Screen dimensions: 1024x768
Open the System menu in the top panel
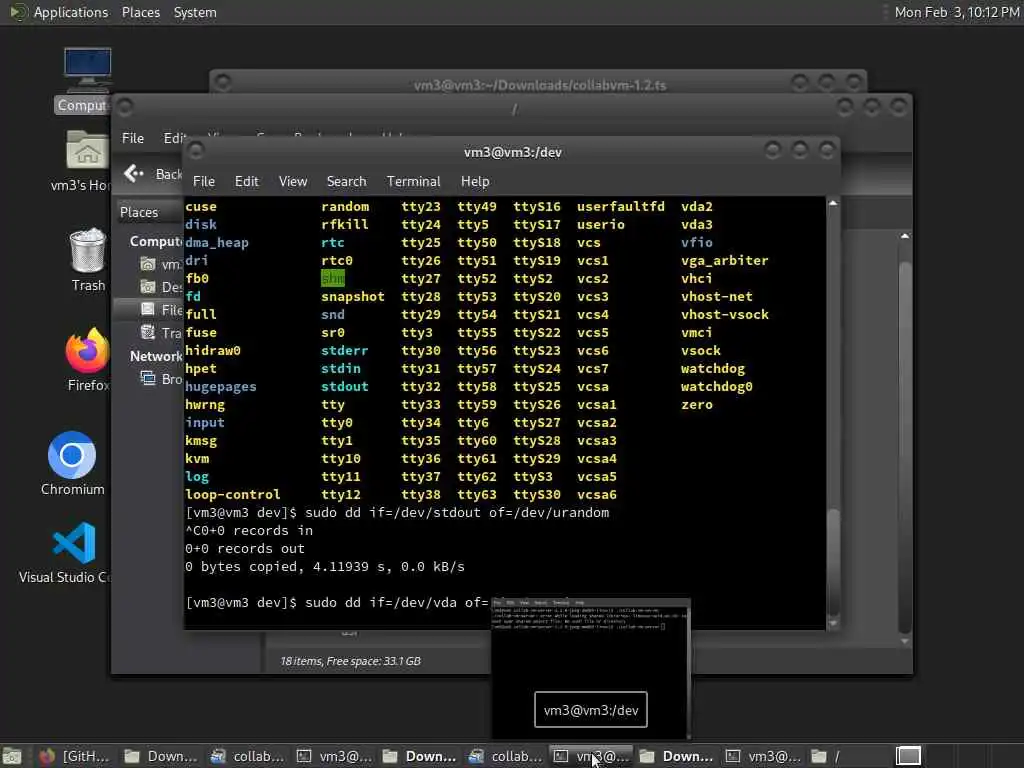(195, 12)
